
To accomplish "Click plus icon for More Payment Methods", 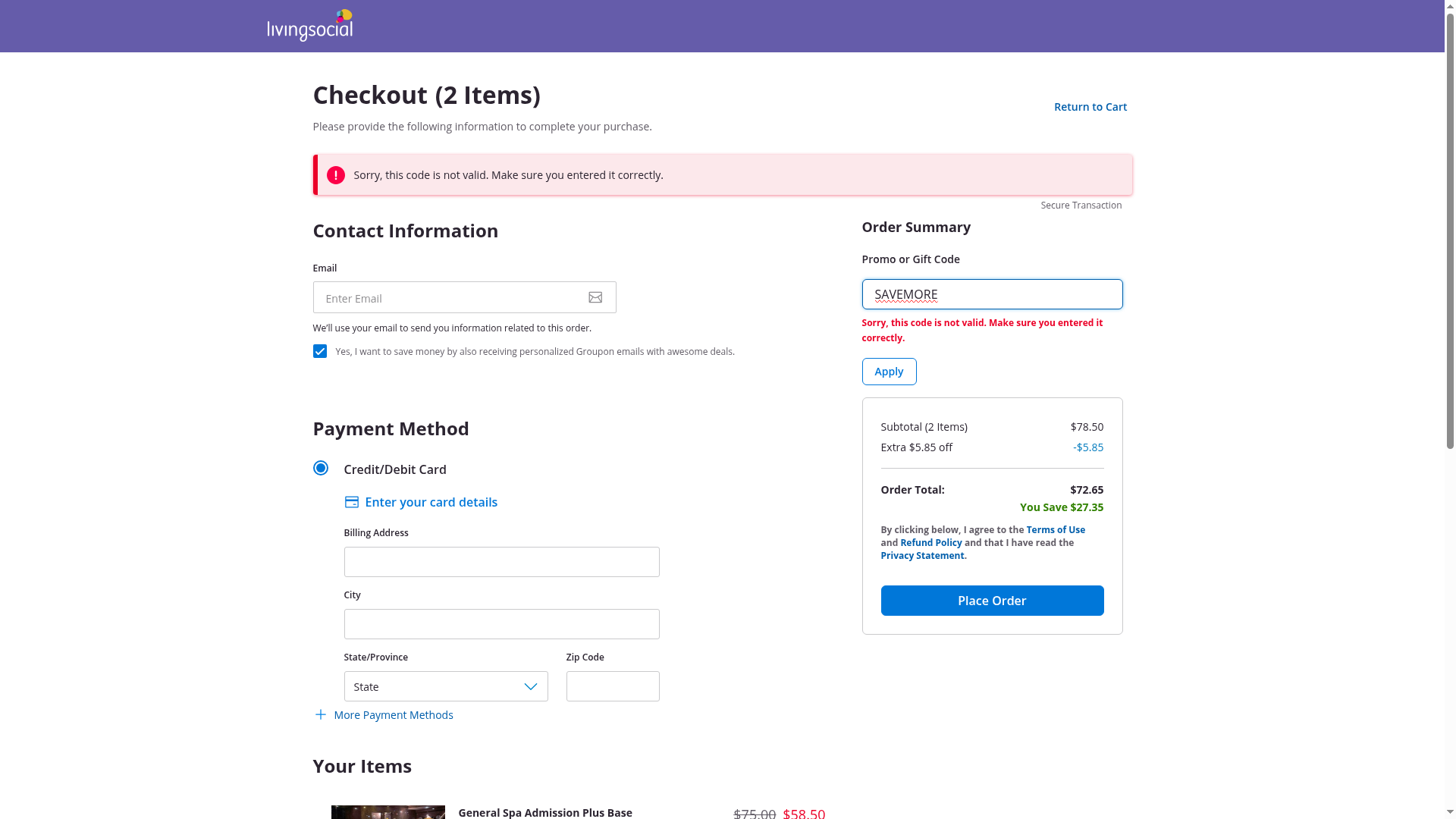I will (320, 715).
